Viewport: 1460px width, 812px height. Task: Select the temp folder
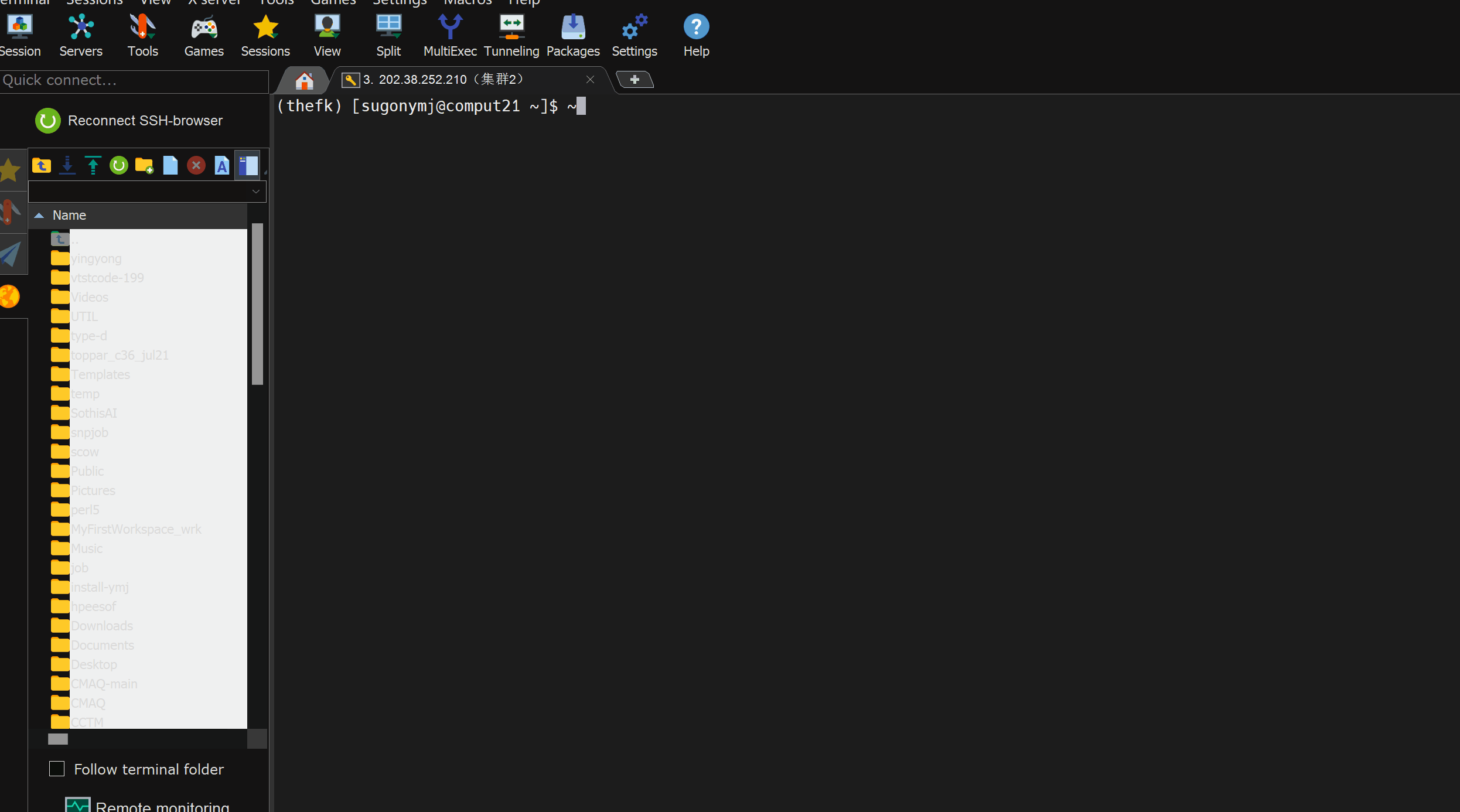(x=75, y=394)
